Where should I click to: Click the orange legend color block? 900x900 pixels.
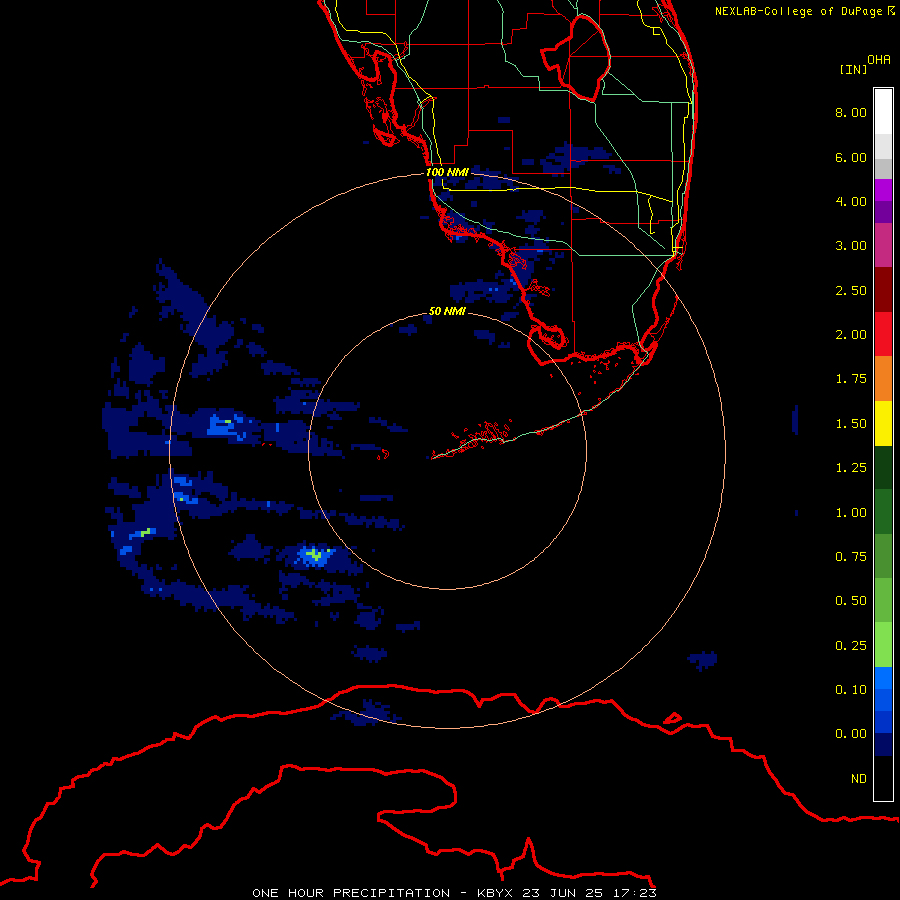tap(883, 379)
